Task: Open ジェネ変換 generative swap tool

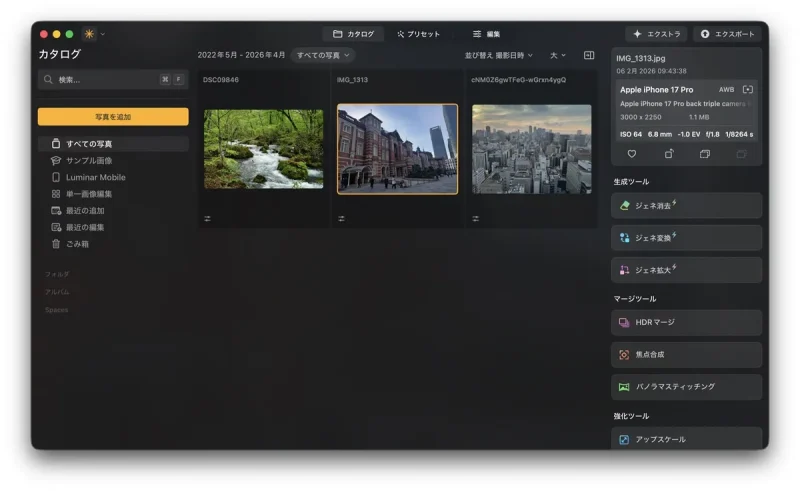Action: click(686, 238)
